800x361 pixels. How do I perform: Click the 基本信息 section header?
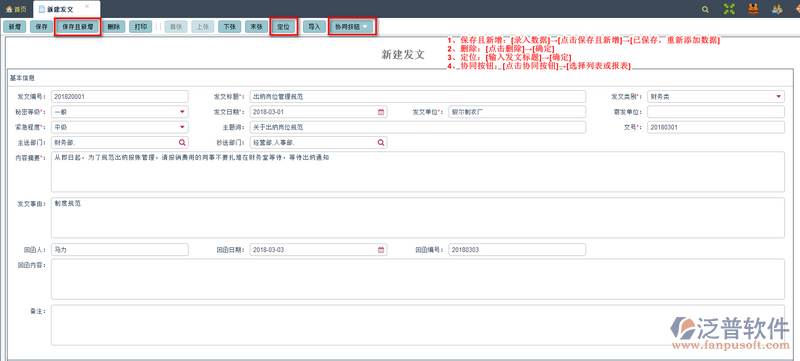coord(22,78)
